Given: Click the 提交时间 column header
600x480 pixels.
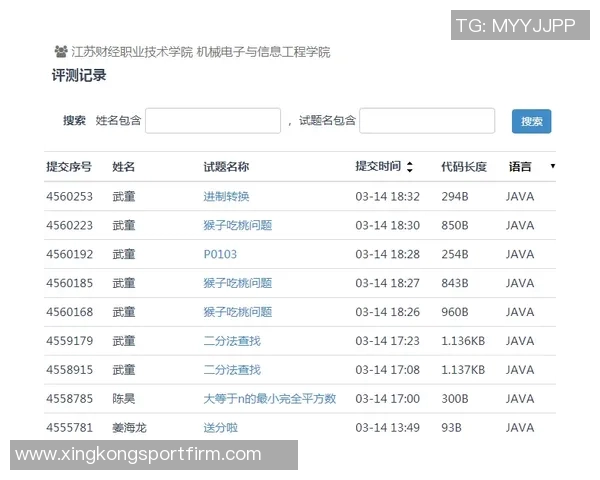Looking at the screenshot, I should point(378,166).
